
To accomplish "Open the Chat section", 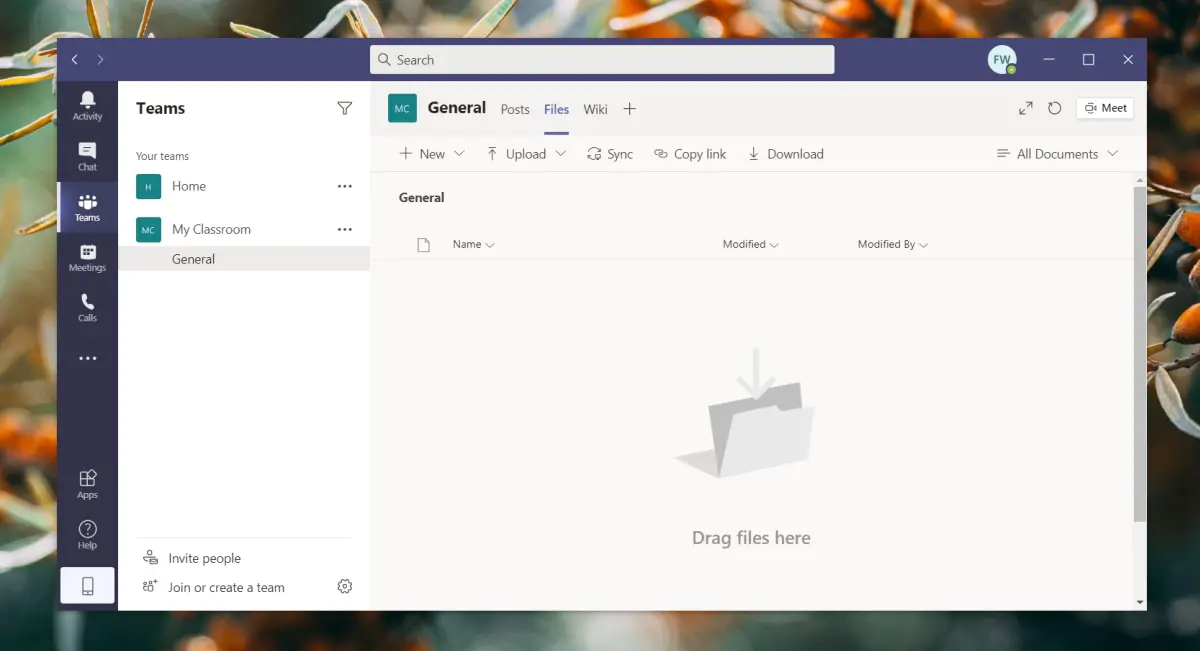I will pos(87,155).
